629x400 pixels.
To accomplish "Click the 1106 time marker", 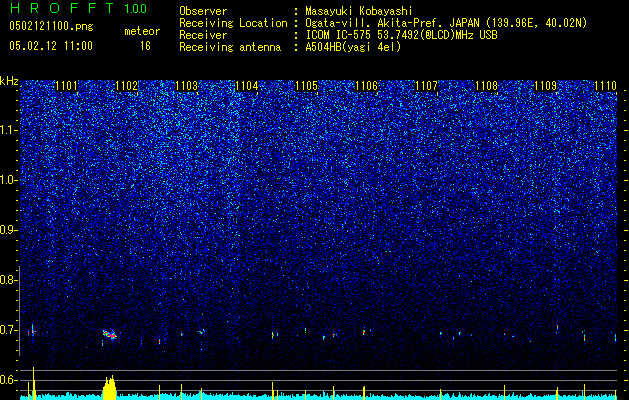I will pyautogui.click(x=367, y=86).
